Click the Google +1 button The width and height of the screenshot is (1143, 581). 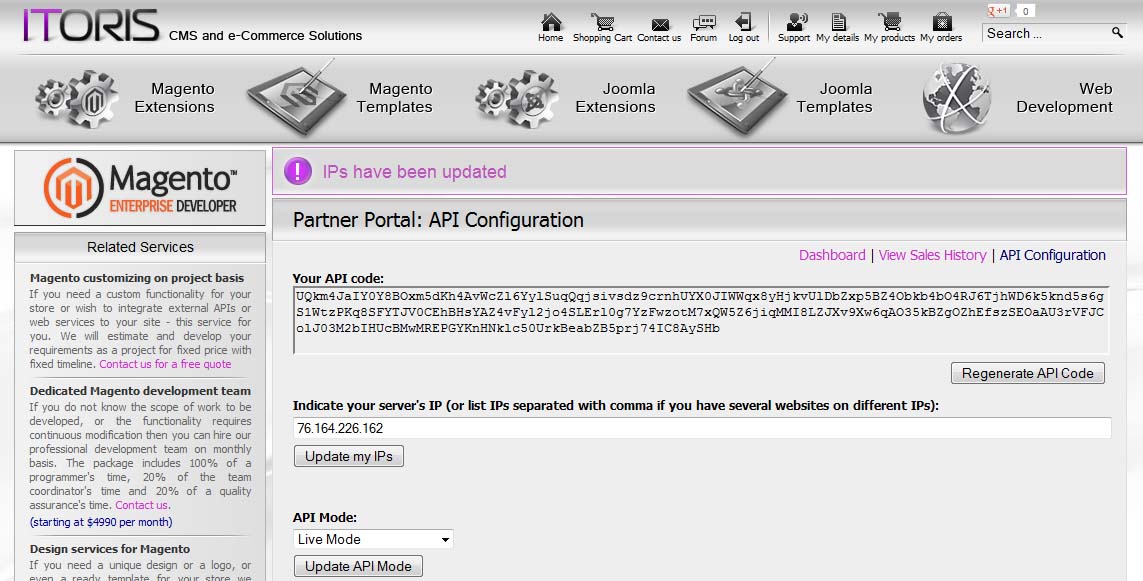pyautogui.click(x=998, y=10)
